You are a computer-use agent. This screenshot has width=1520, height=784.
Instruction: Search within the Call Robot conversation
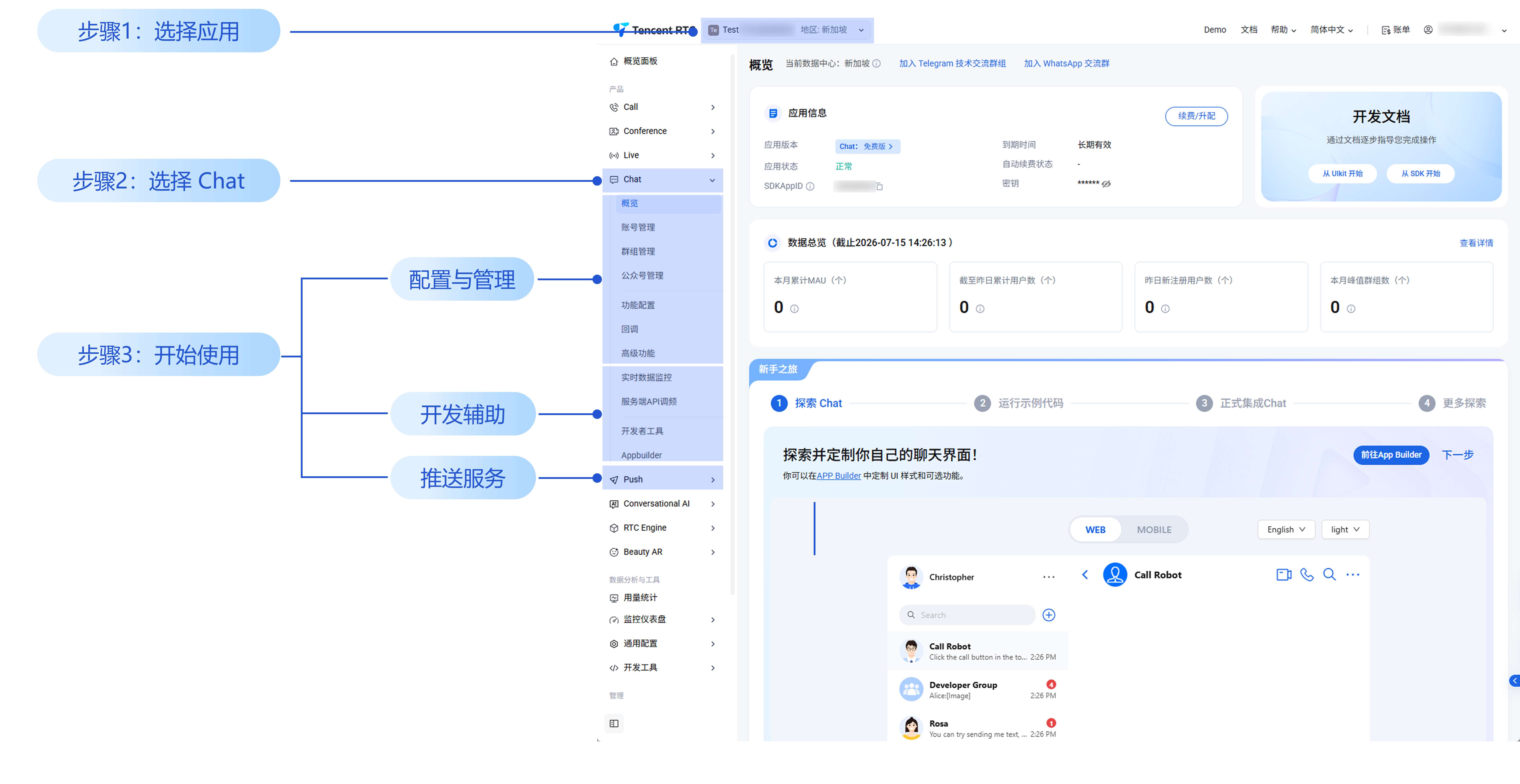[x=1329, y=574]
